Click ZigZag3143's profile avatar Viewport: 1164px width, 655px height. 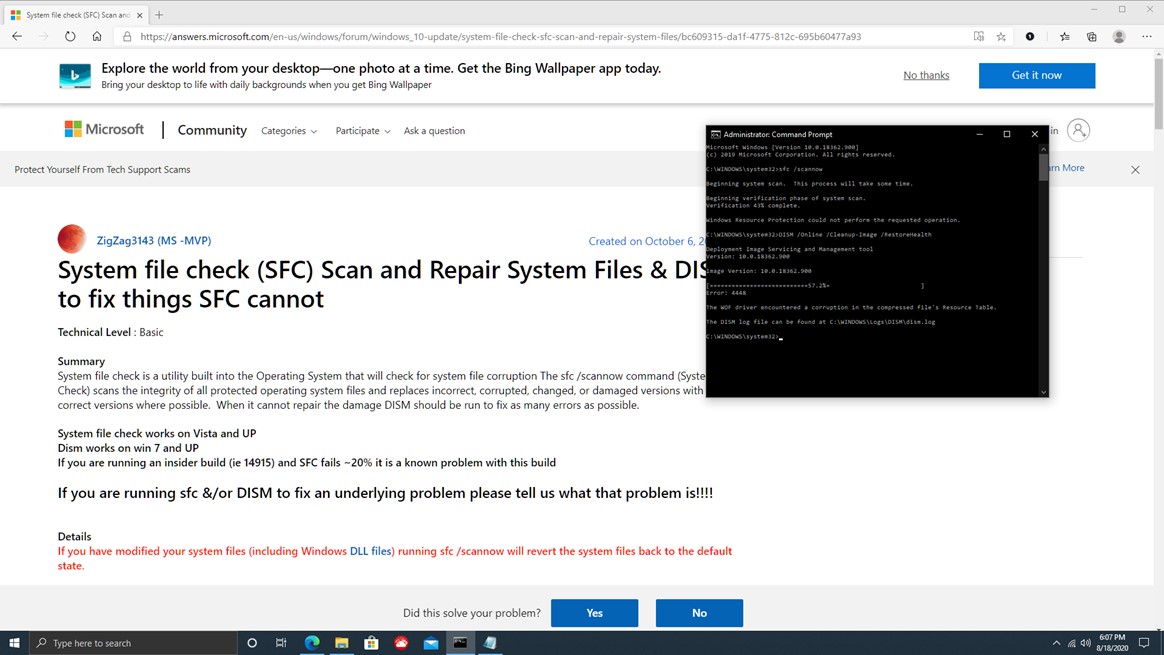pyautogui.click(x=72, y=238)
